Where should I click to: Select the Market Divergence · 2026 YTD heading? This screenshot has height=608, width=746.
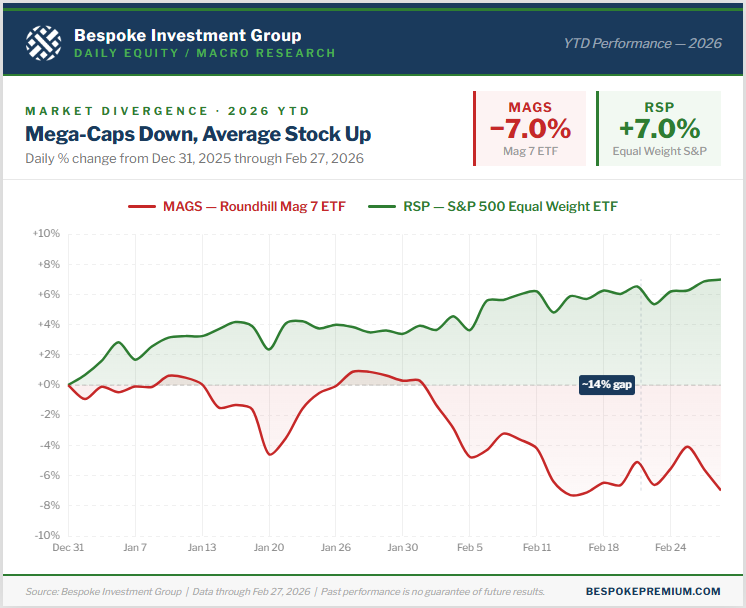(166, 110)
